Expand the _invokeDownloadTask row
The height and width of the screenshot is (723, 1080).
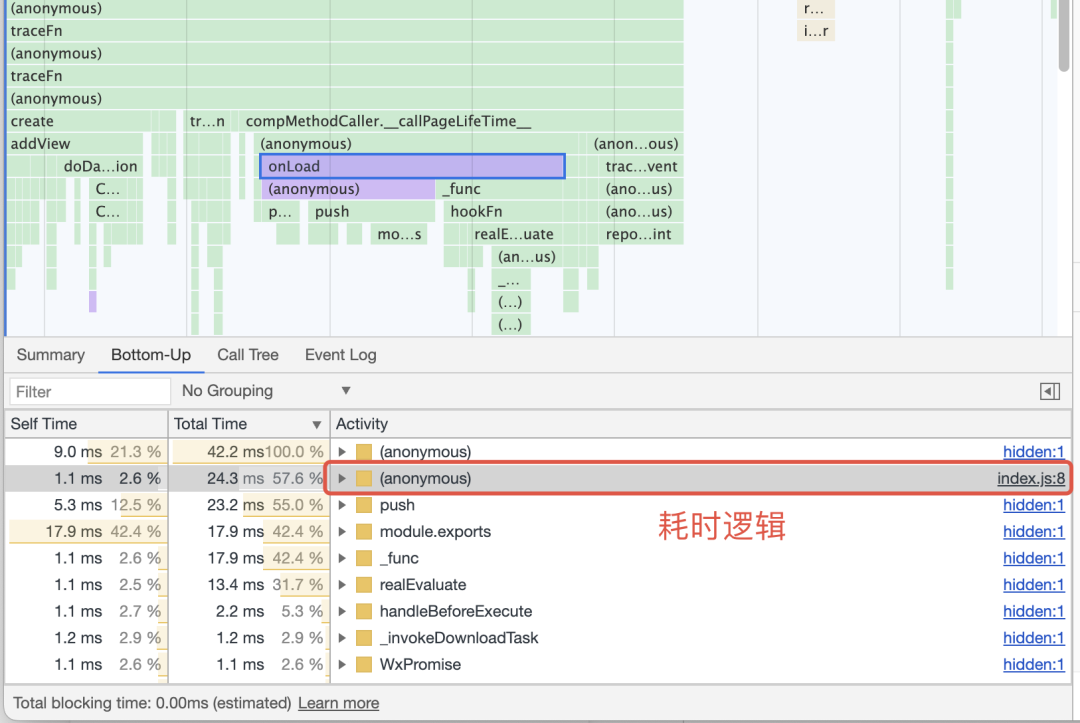click(342, 638)
